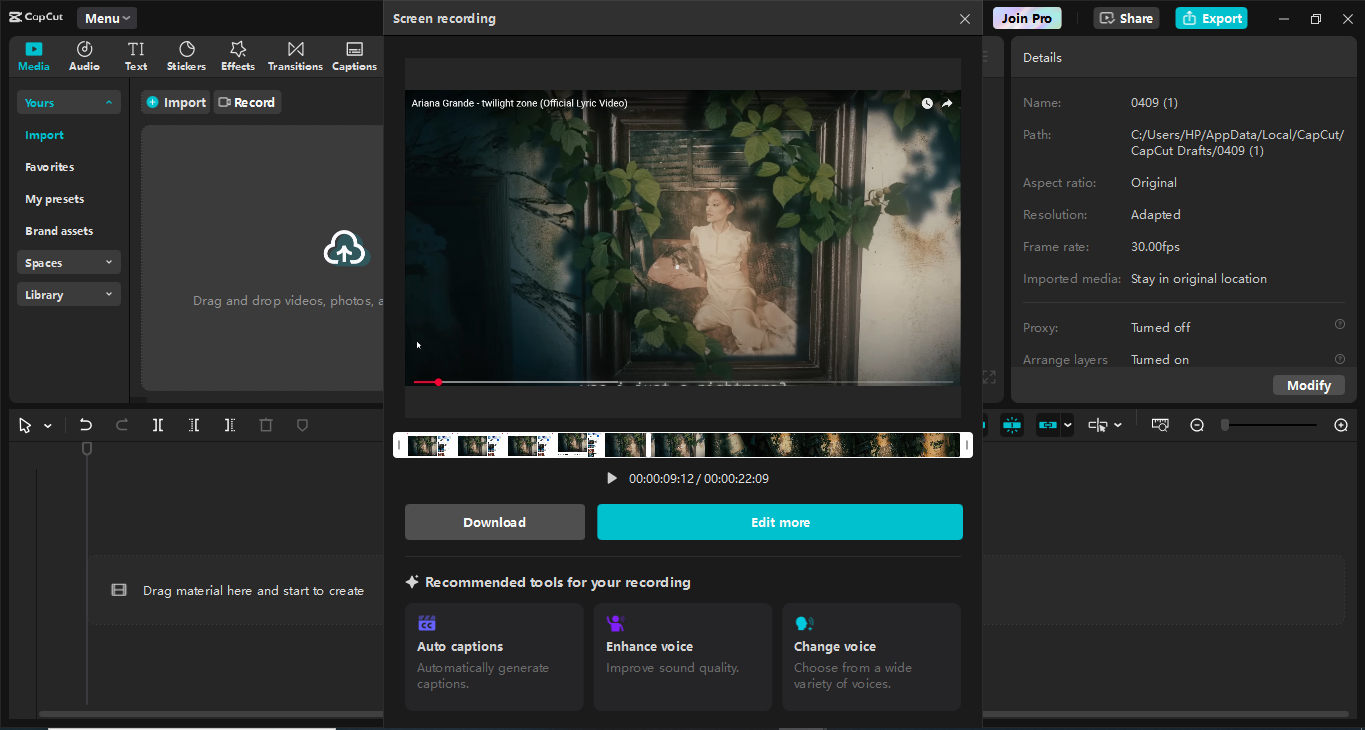Select the Stickers panel icon
The height and width of the screenshot is (730, 1365).
coord(186,55)
